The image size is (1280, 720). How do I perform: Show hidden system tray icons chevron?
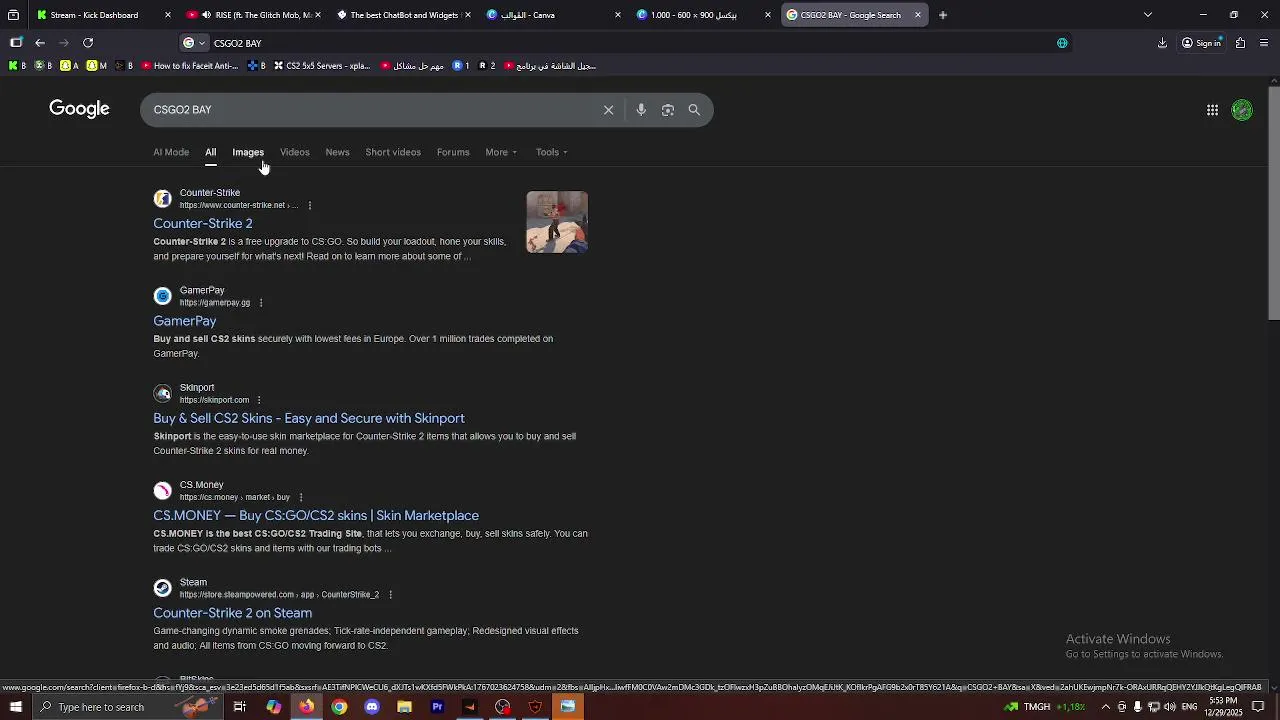1105,707
